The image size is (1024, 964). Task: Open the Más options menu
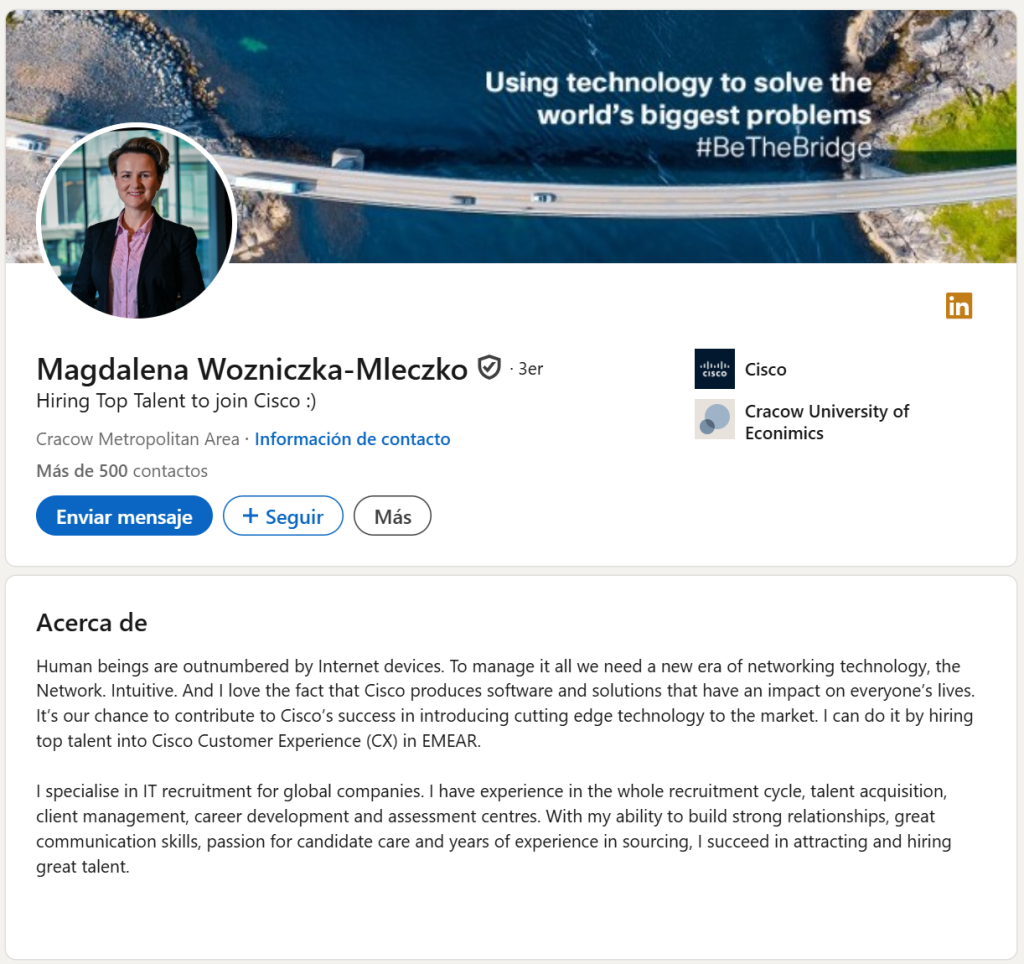(x=392, y=516)
